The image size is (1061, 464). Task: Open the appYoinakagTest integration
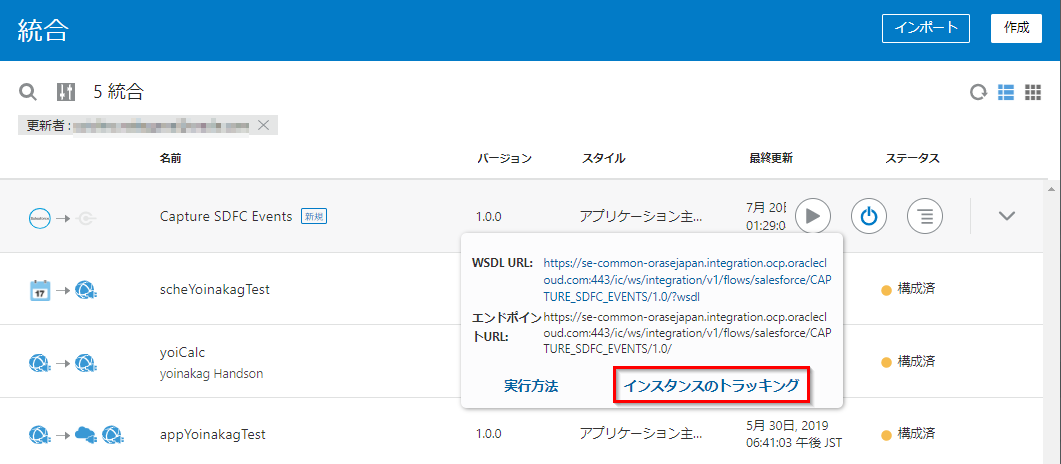pyautogui.click(x=212, y=435)
